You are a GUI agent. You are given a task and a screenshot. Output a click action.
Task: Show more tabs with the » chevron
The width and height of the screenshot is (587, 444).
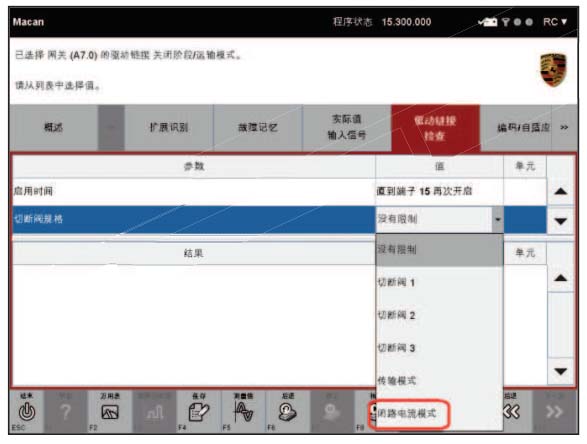pyautogui.click(x=564, y=128)
